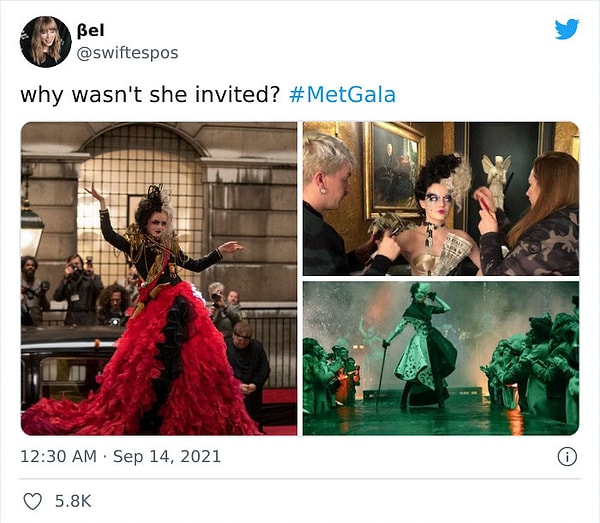Open the round profile avatar

[46, 42]
